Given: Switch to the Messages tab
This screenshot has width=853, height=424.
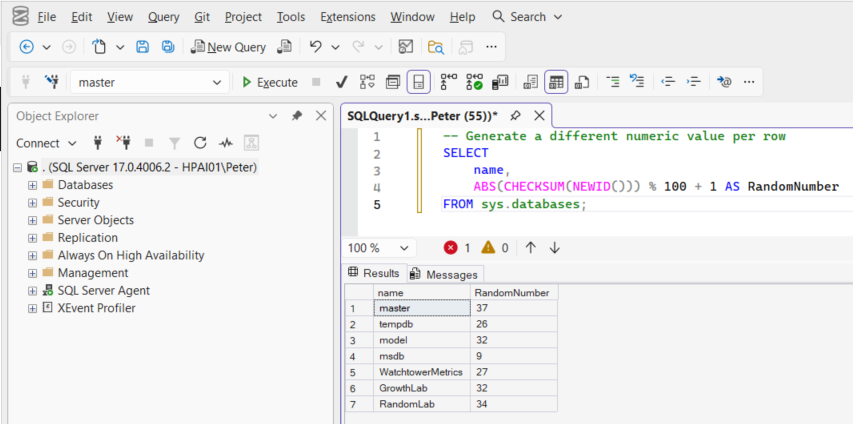Looking at the screenshot, I should [x=444, y=274].
